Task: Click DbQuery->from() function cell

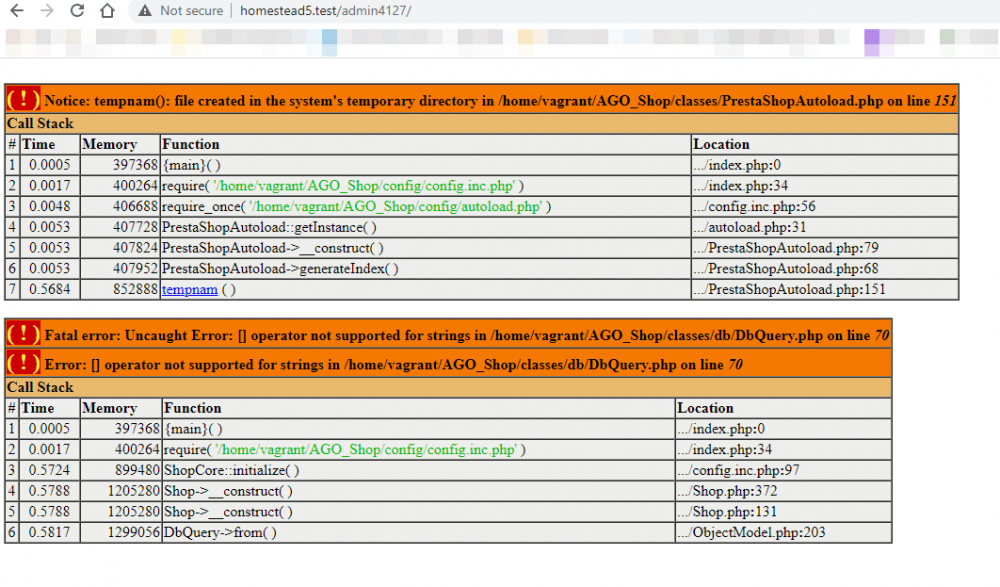Action: tap(419, 532)
